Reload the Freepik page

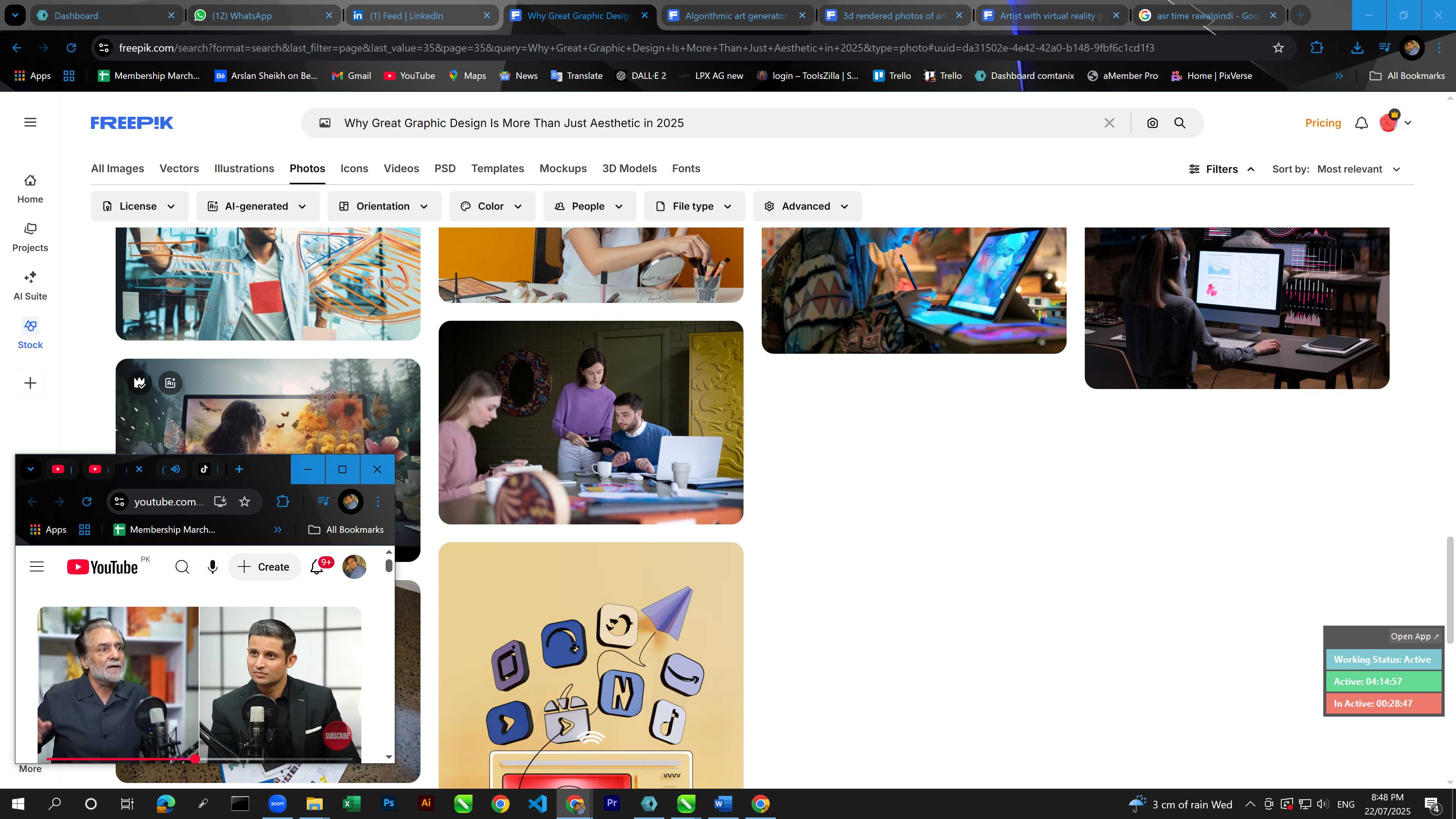tap(71, 48)
